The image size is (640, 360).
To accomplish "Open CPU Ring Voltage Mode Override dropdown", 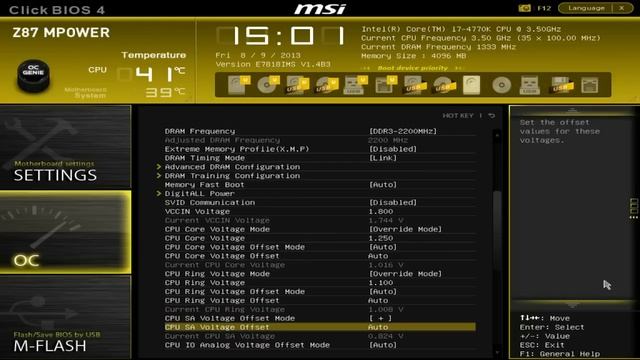I will coord(405,274).
